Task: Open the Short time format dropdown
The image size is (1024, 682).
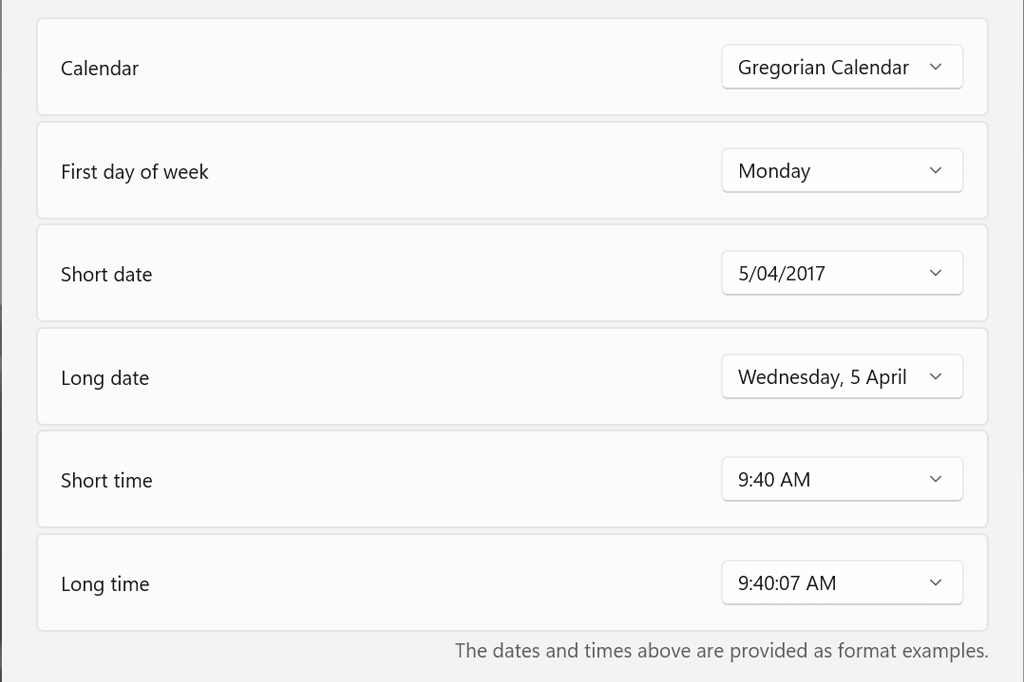Action: (841, 480)
